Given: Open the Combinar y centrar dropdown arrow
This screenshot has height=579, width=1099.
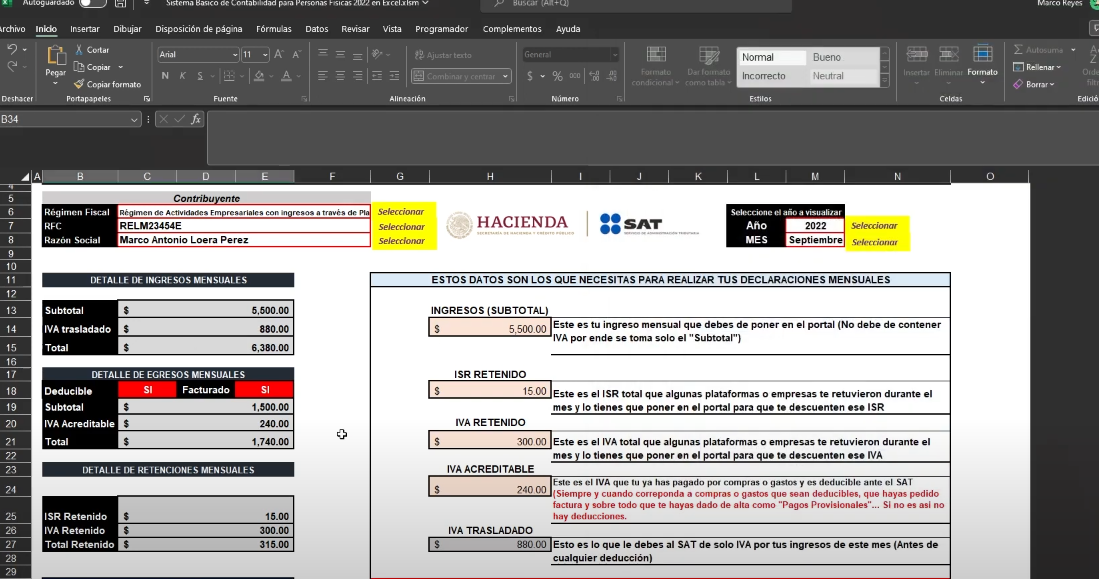Looking at the screenshot, I should [505, 76].
